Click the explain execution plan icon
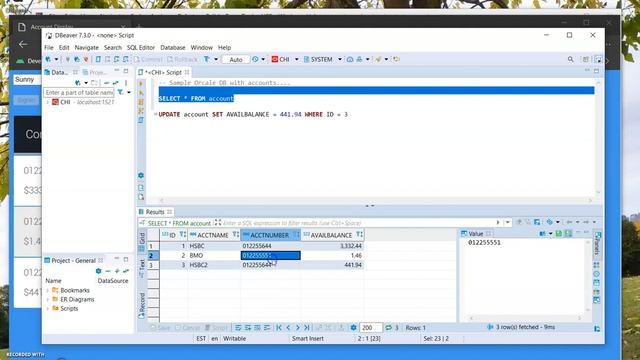640x360 pixels. coord(141,120)
